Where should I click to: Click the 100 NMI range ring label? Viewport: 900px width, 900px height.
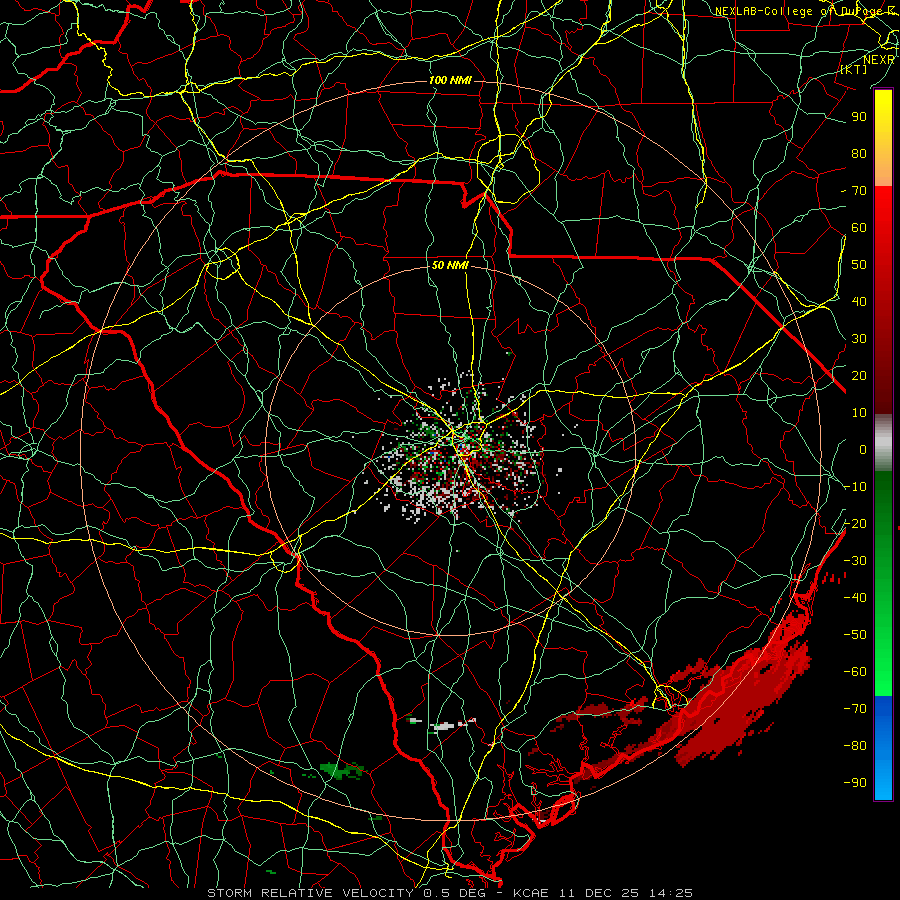450,80
